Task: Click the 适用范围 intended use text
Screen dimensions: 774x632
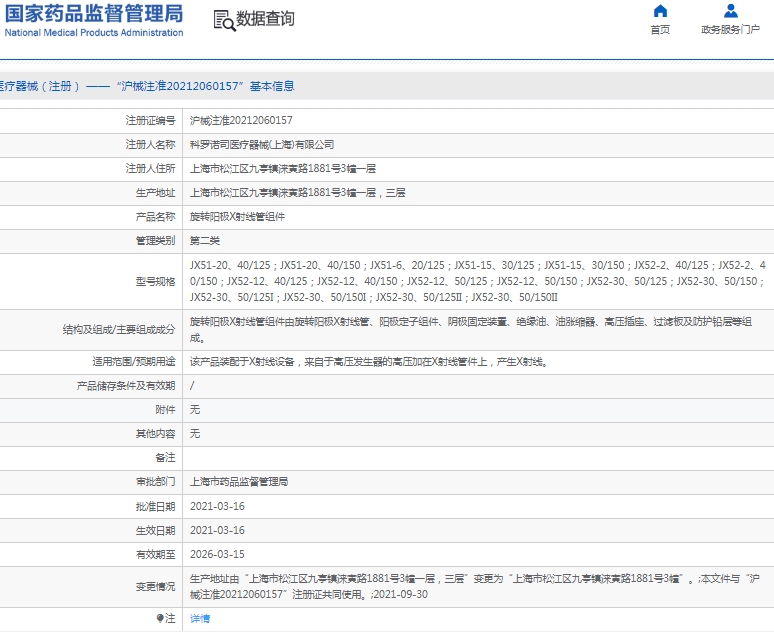Action: (369, 362)
